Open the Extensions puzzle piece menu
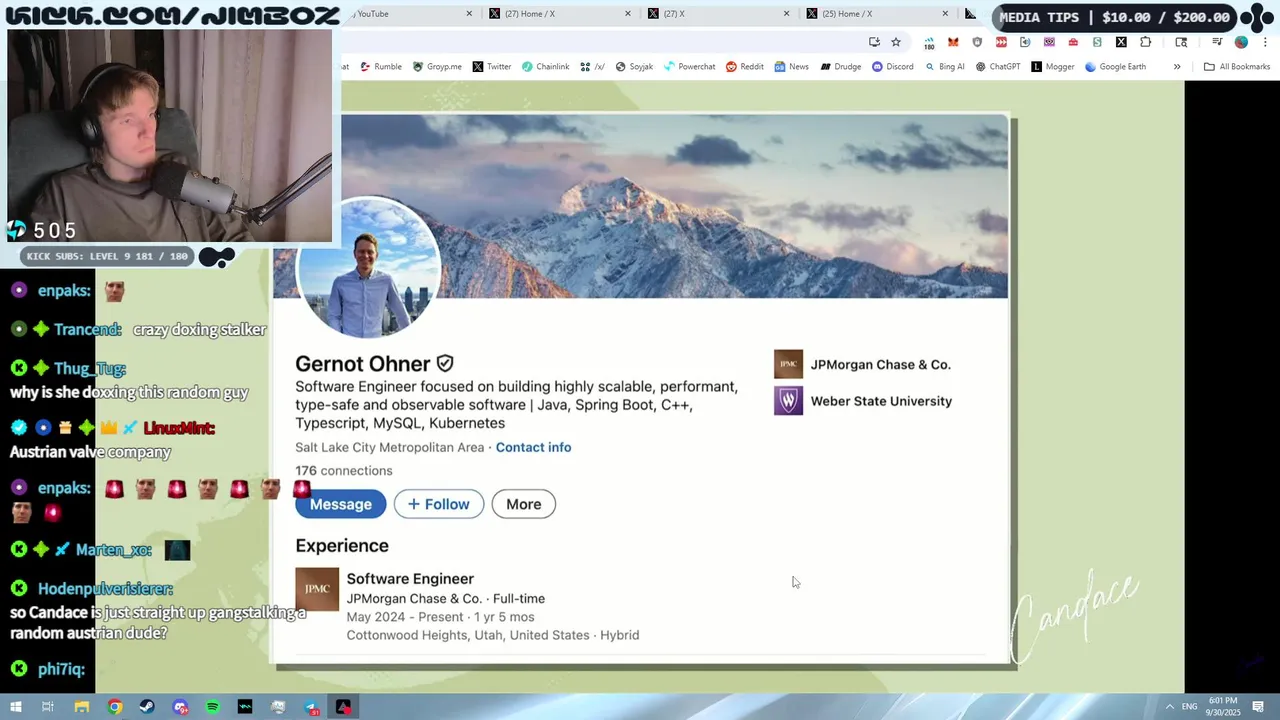This screenshot has width=1280, height=720. click(1145, 42)
